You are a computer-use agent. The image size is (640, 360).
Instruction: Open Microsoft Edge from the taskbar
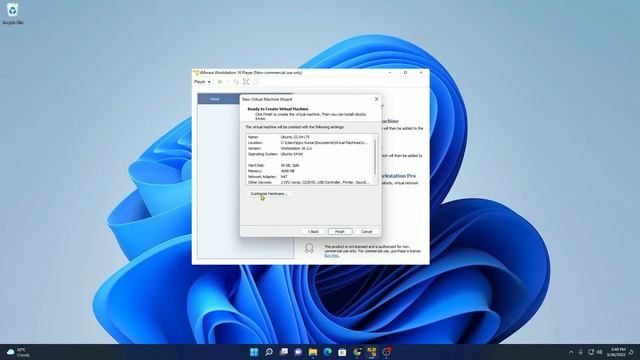[x=327, y=352]
